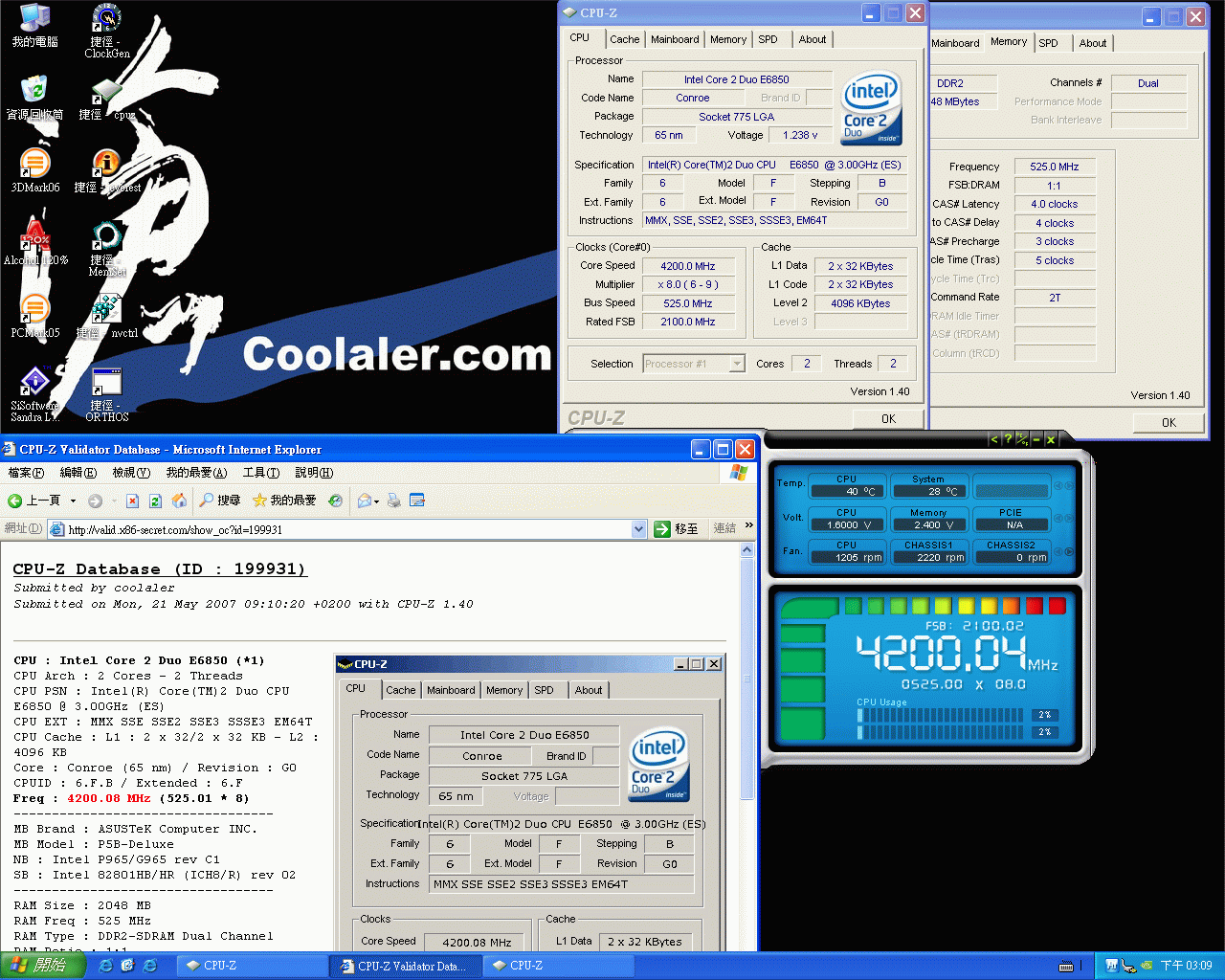The image size is (1225, 980).
Task: Open the MemSet desktop shortcut
Action: pyautogui.click(x=107, y=249)
